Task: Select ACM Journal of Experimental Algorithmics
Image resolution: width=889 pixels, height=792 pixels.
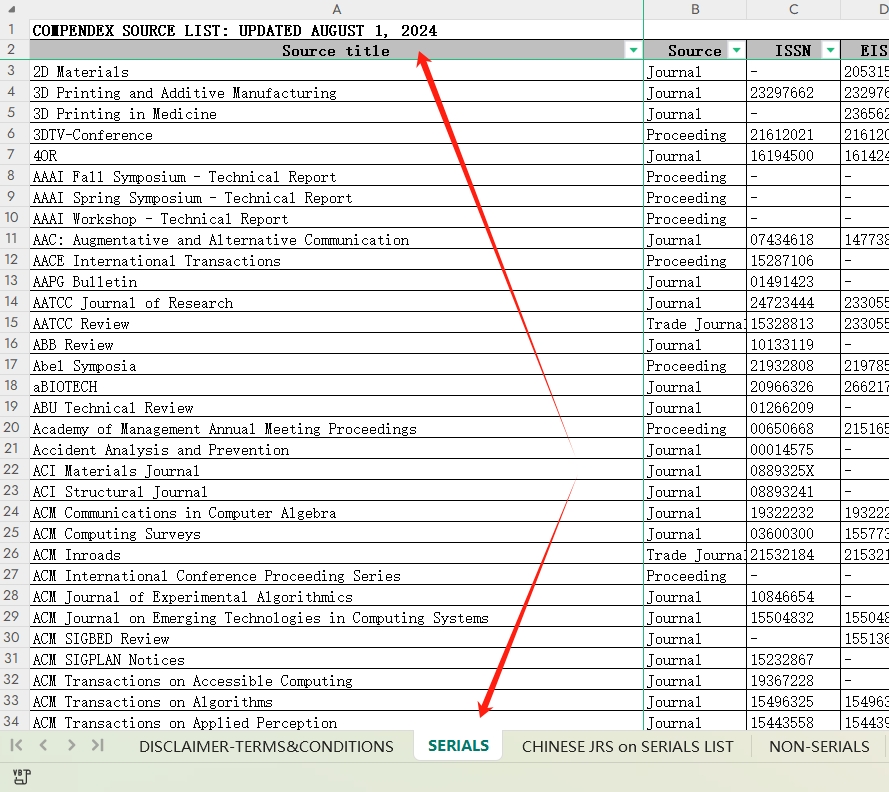Action: click(336, 596)
